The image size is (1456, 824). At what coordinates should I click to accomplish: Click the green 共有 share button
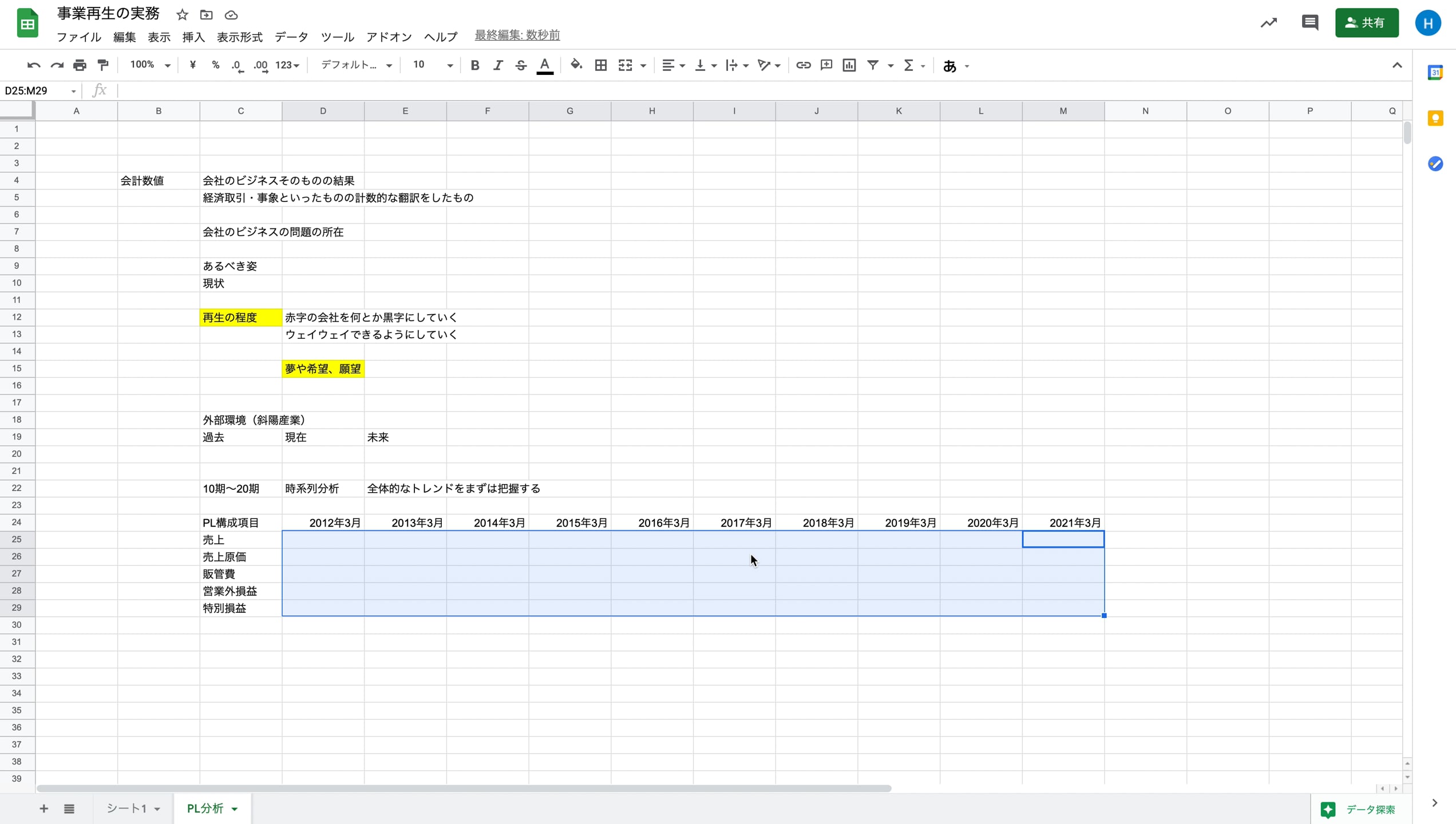click(1366, 23)
